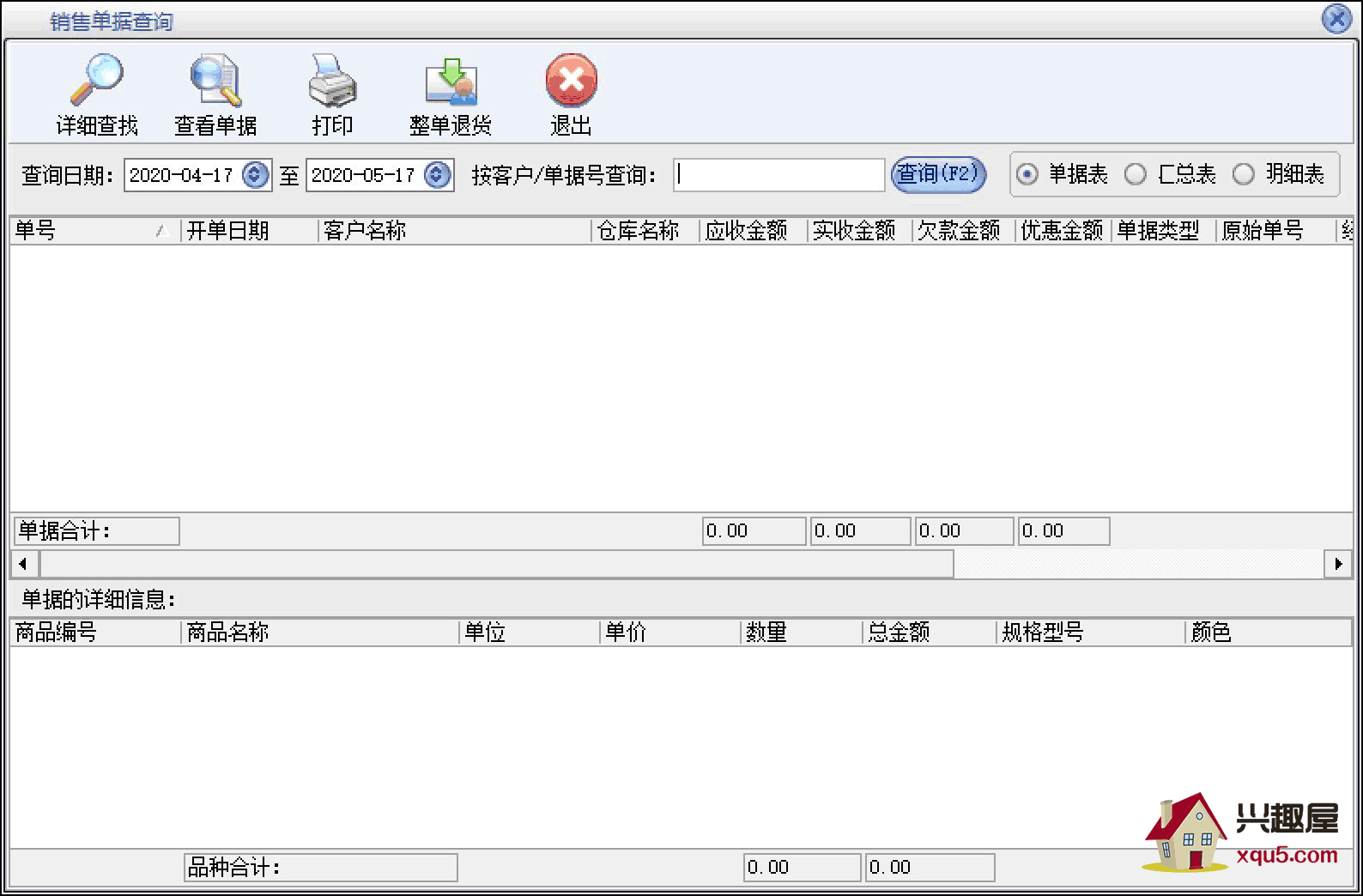
Task: Open 查看单据 document viewer icon
Action: tap(215, 80)
